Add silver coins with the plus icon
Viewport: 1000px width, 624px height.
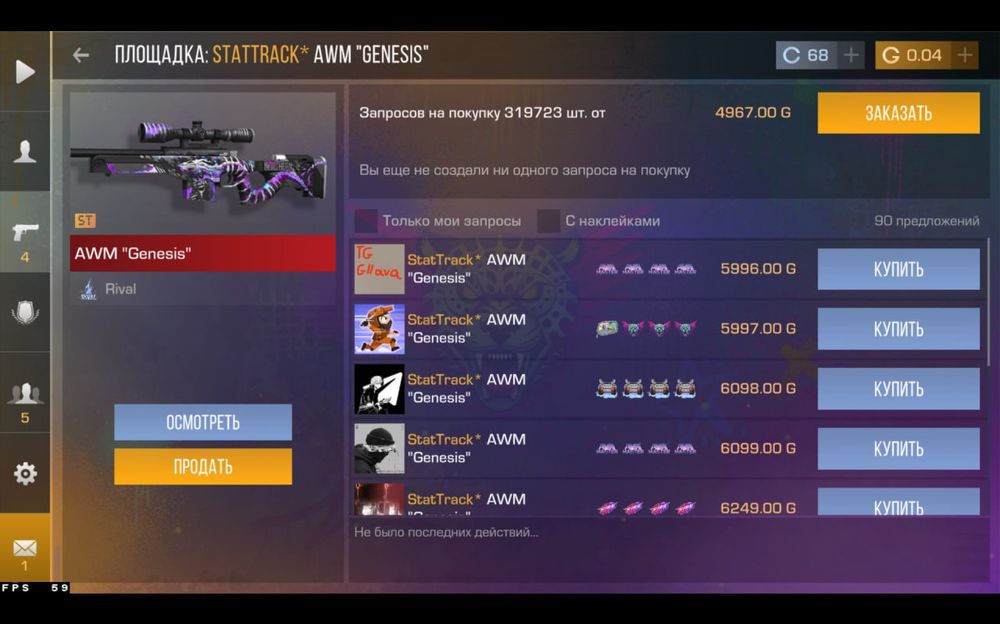coord(851,56)
